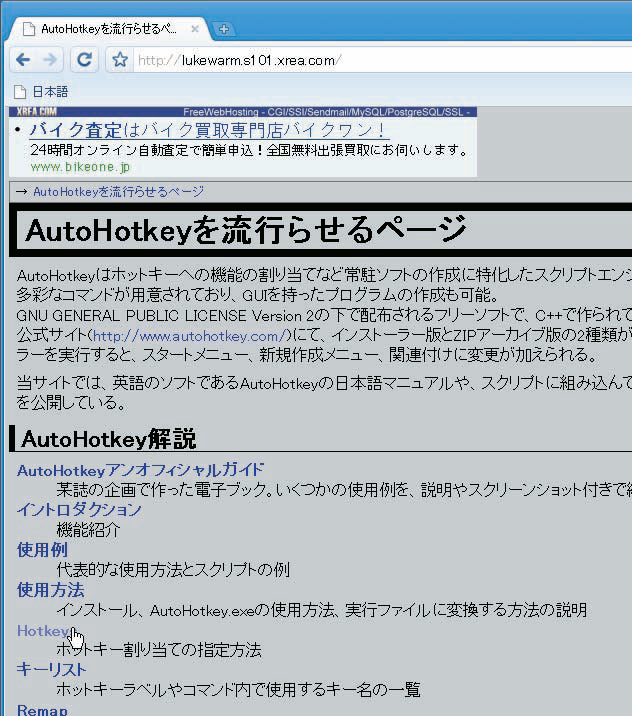Image resolution: width=632 pixels, height=716 pixels.
Task: Open the AutoHotkeyアンオフィシャルガイド link
Action: pos(140,470)
